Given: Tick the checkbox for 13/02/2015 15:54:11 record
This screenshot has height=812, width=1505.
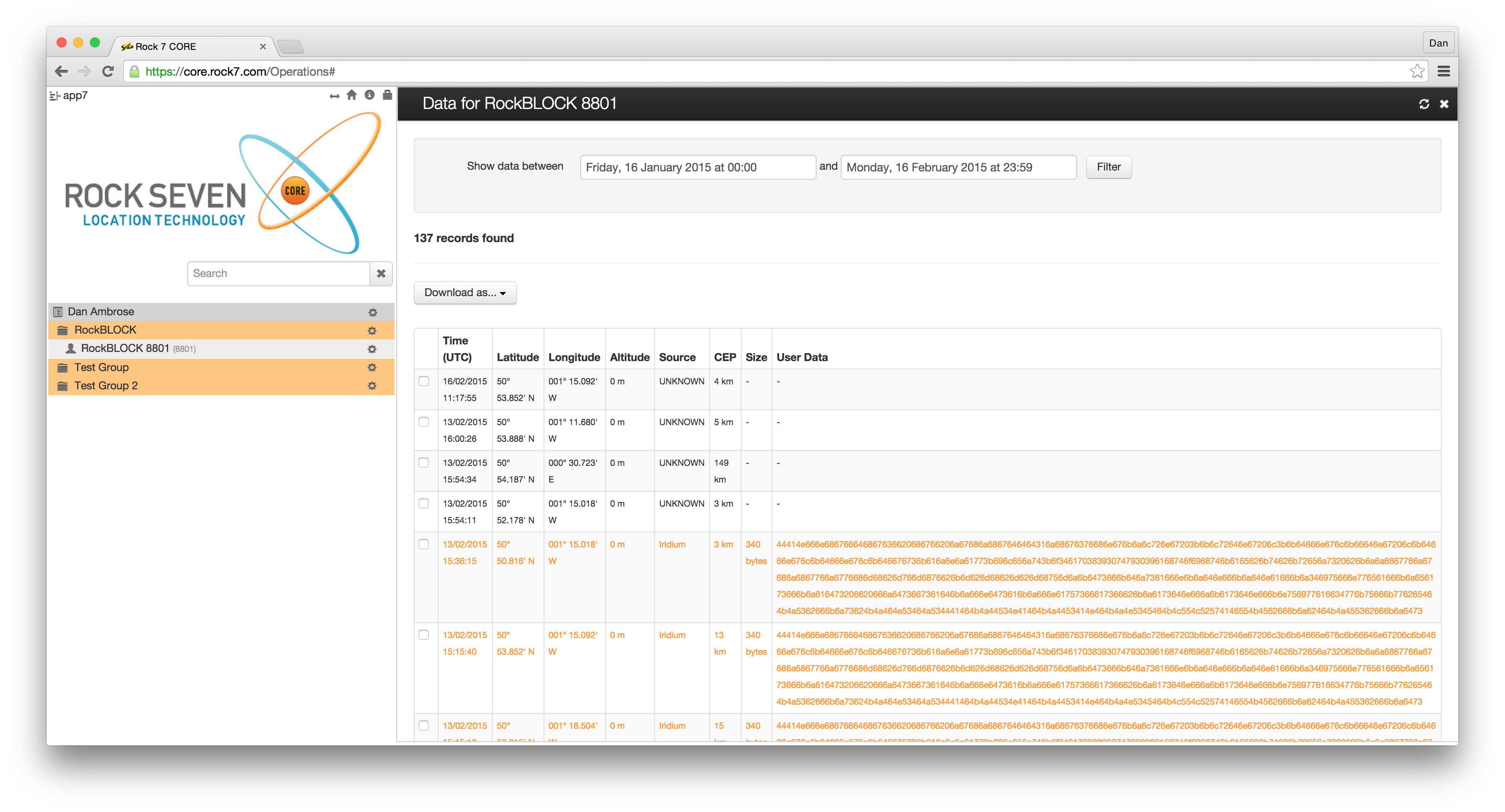Looking at the screenshot, I should click(x=424, y=504).
